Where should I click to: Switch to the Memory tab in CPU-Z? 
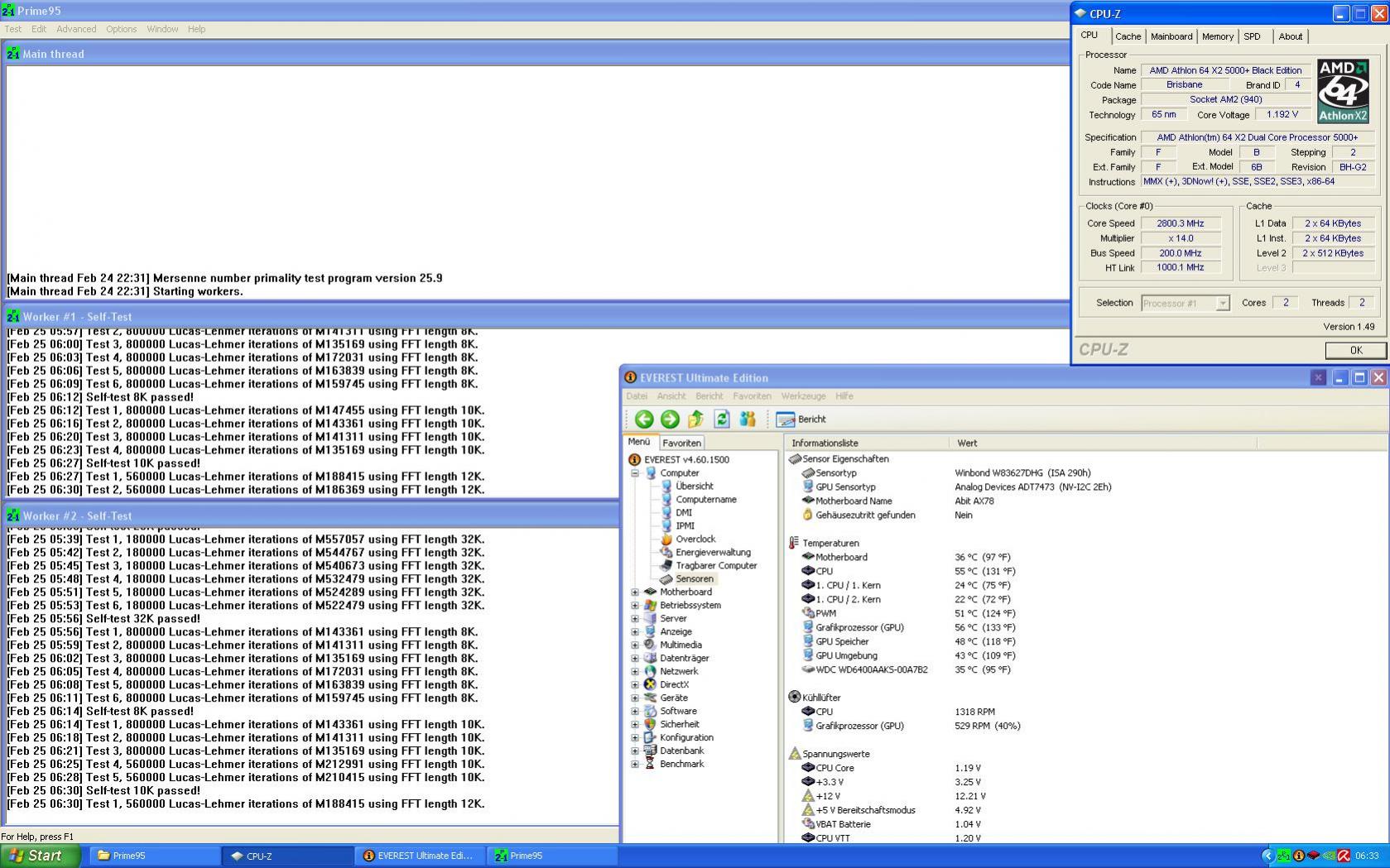tap(1217, 36)
